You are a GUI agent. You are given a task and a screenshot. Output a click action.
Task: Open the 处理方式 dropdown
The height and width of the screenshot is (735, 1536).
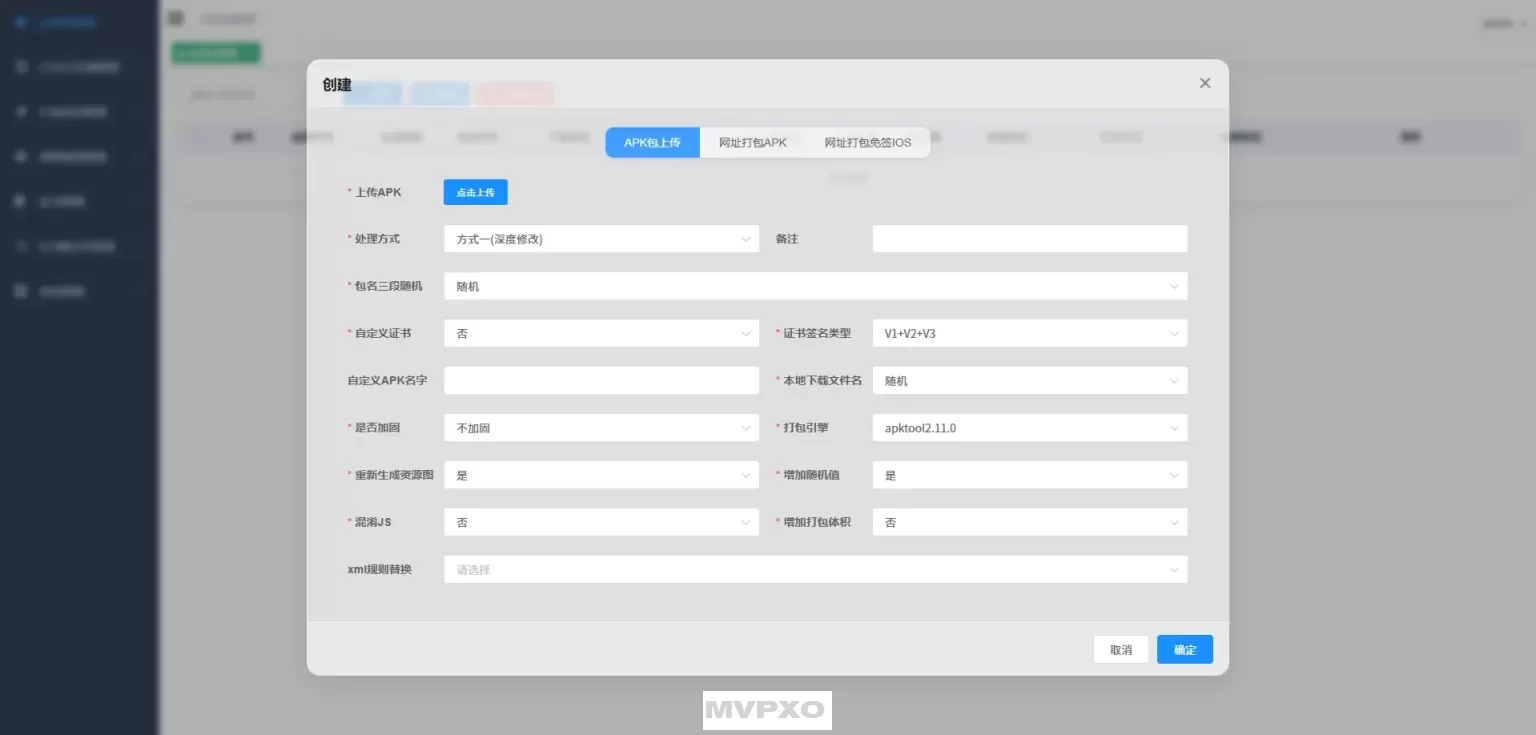[x=600, y=238]
